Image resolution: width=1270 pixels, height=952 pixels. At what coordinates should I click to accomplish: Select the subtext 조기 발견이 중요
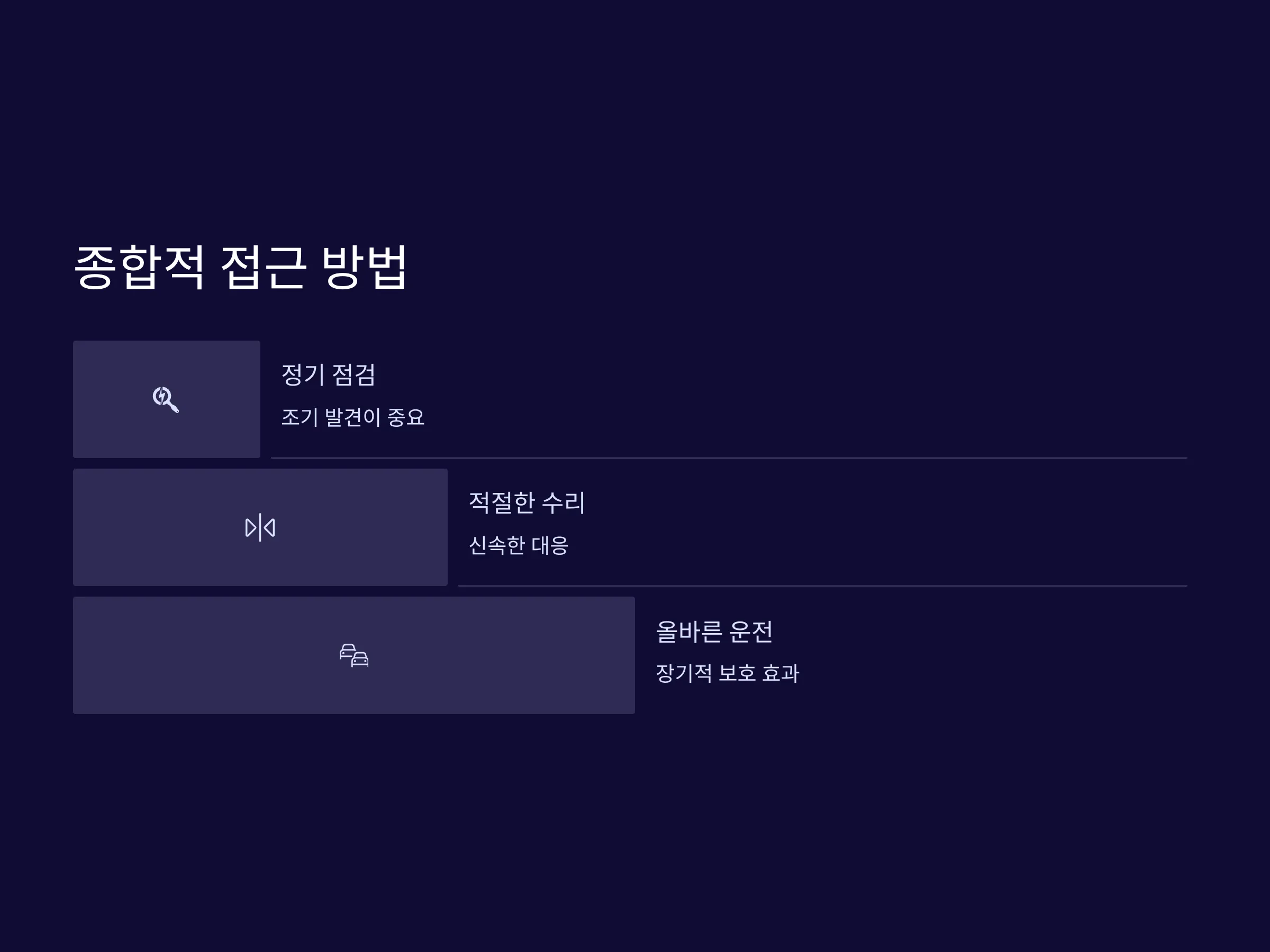[x=352, y=417]
